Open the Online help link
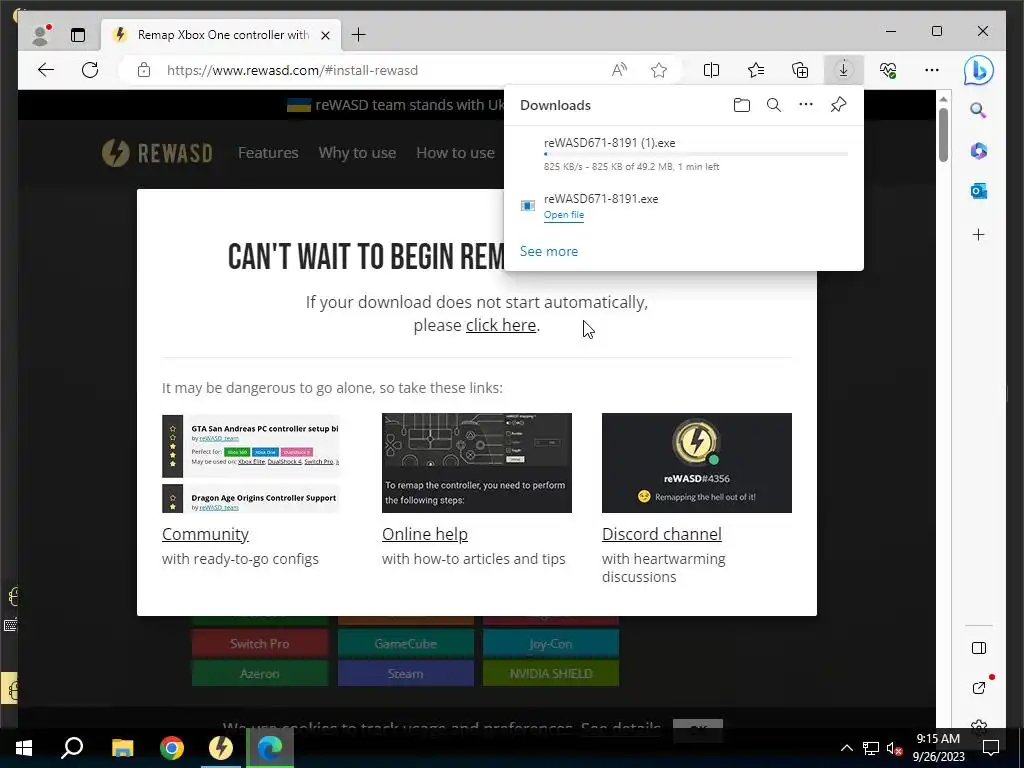Viewport: 1024px width, 768px height. click(x=424, y=534)
